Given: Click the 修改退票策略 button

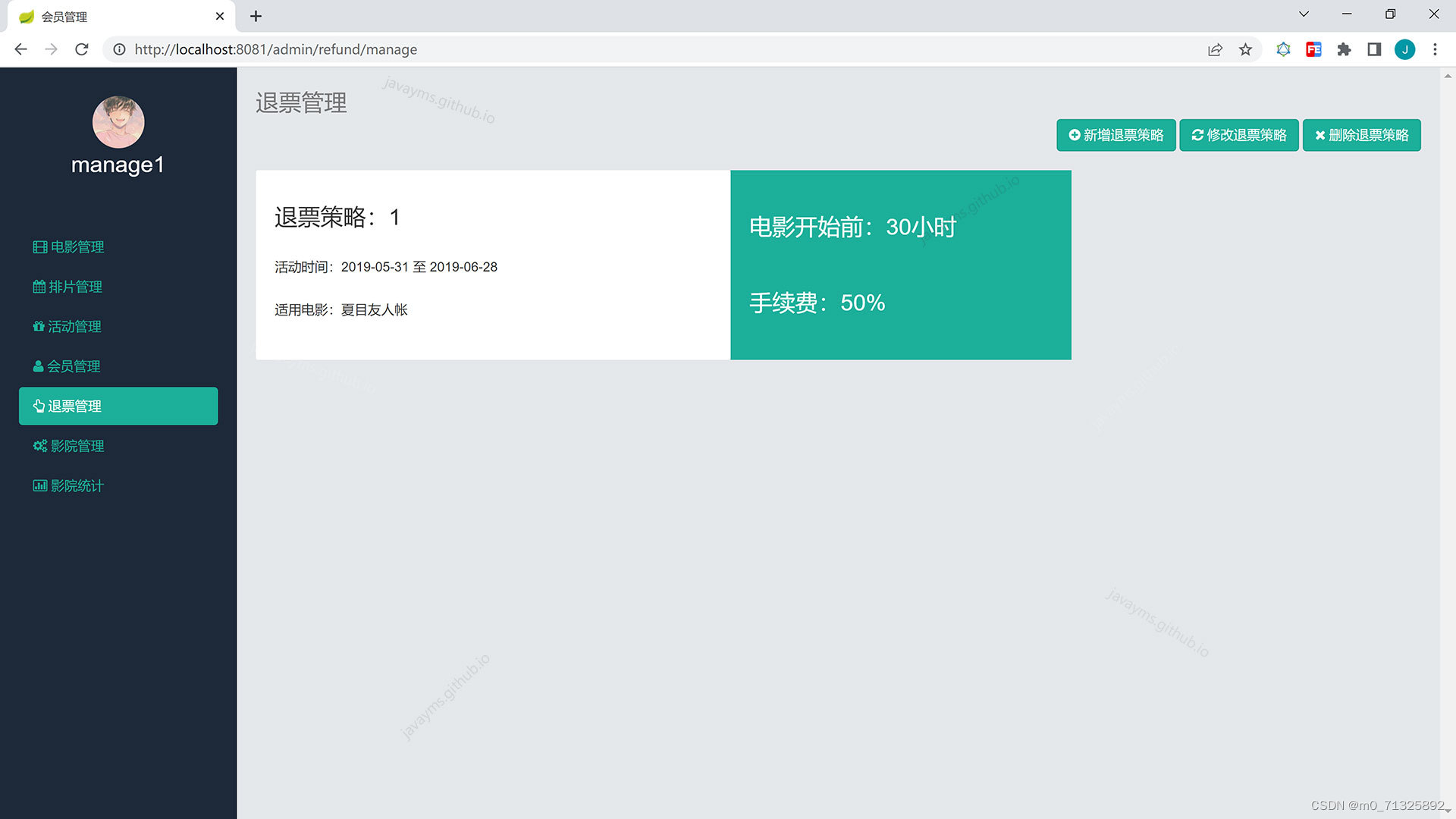Looking at the screenshot, I should click(1238, 135).
